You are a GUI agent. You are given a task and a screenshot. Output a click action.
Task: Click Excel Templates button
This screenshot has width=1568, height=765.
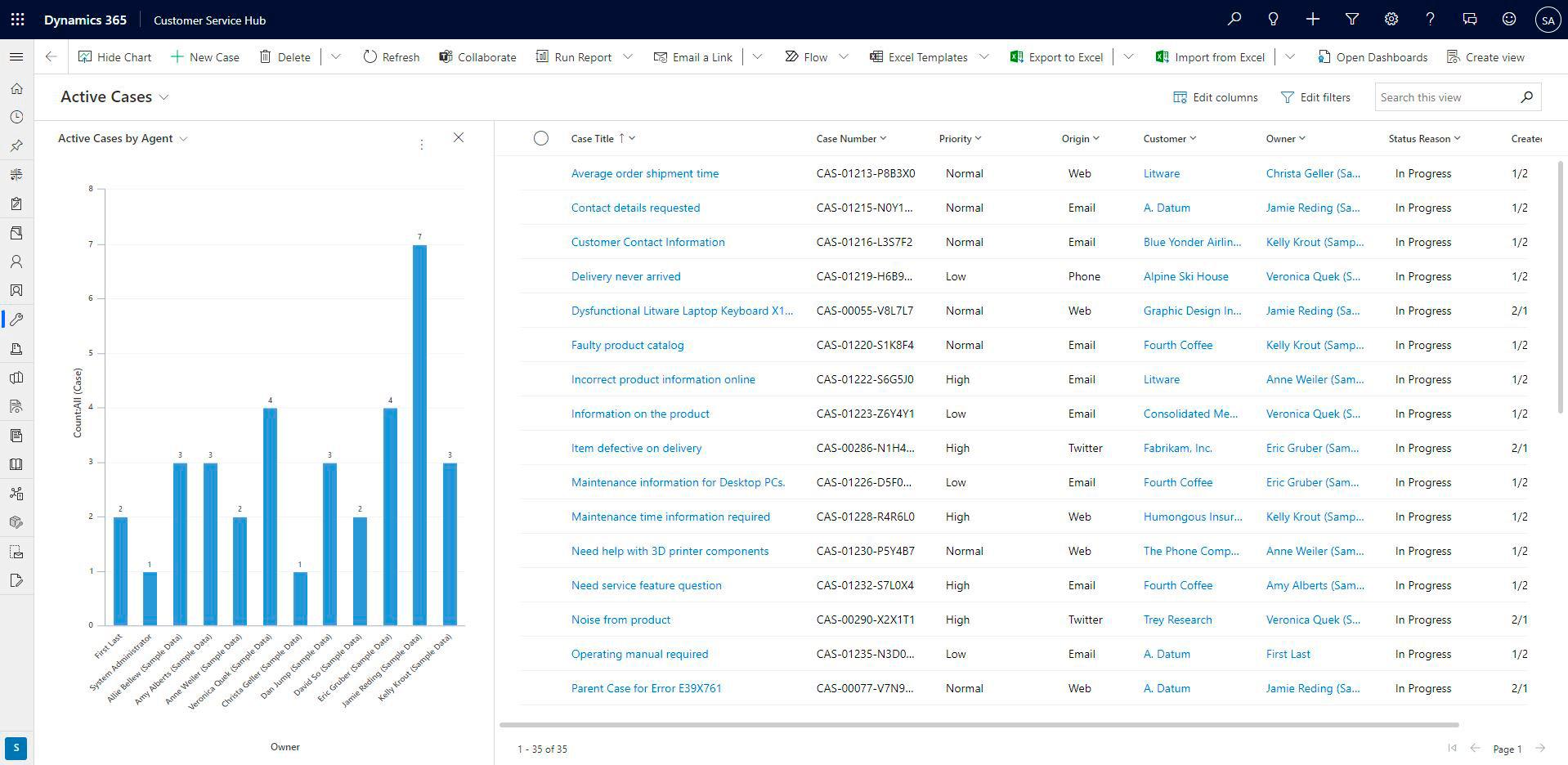point(918,56)
